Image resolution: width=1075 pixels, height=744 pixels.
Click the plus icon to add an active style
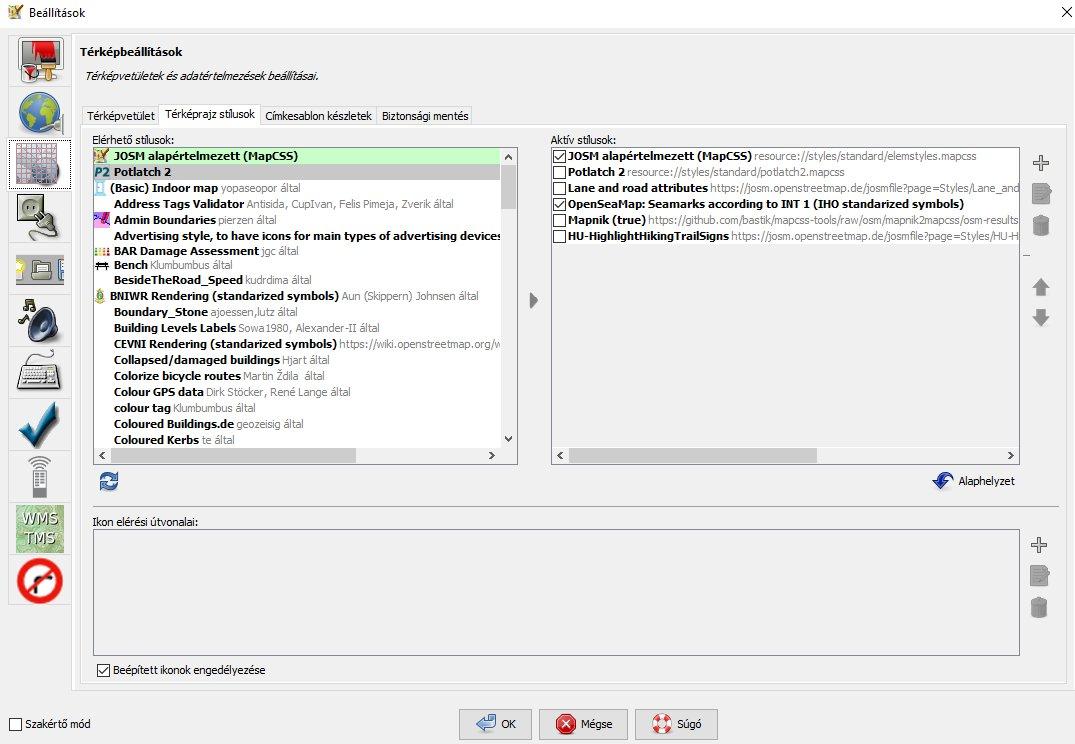point(1041,163)
